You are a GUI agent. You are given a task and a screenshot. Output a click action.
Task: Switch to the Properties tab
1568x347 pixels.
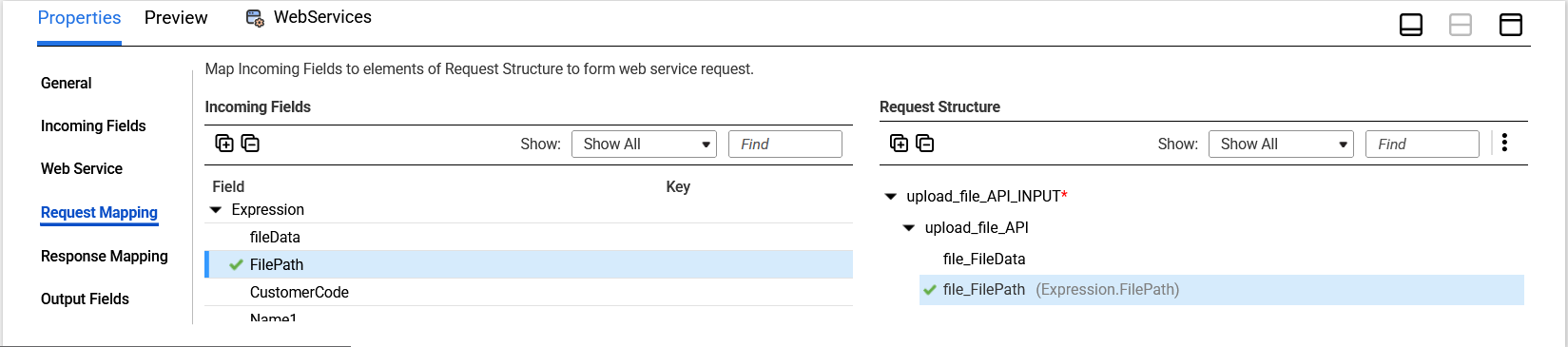click(x=79, y=18)
